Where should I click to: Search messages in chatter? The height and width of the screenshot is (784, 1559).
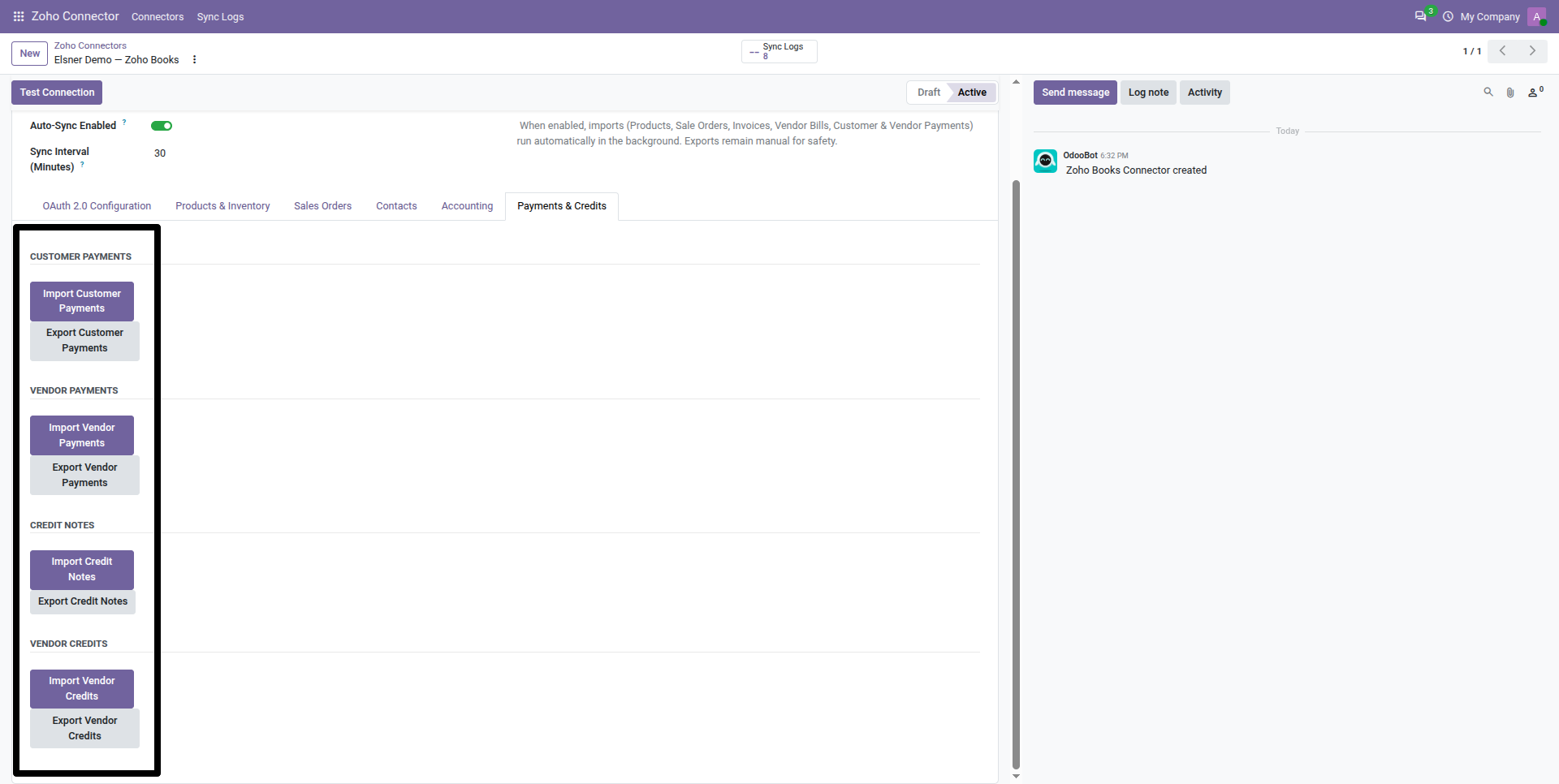[x=1488, y=93]
